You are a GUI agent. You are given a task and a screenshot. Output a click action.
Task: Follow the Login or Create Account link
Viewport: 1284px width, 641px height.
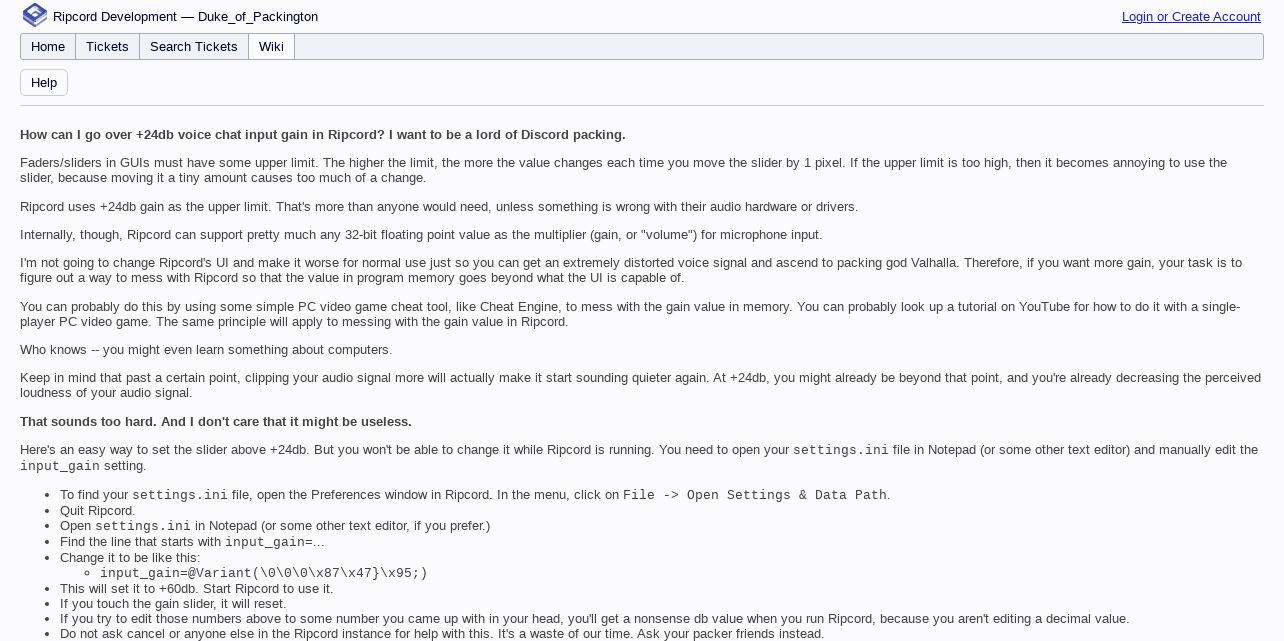tap(1191, 17)
